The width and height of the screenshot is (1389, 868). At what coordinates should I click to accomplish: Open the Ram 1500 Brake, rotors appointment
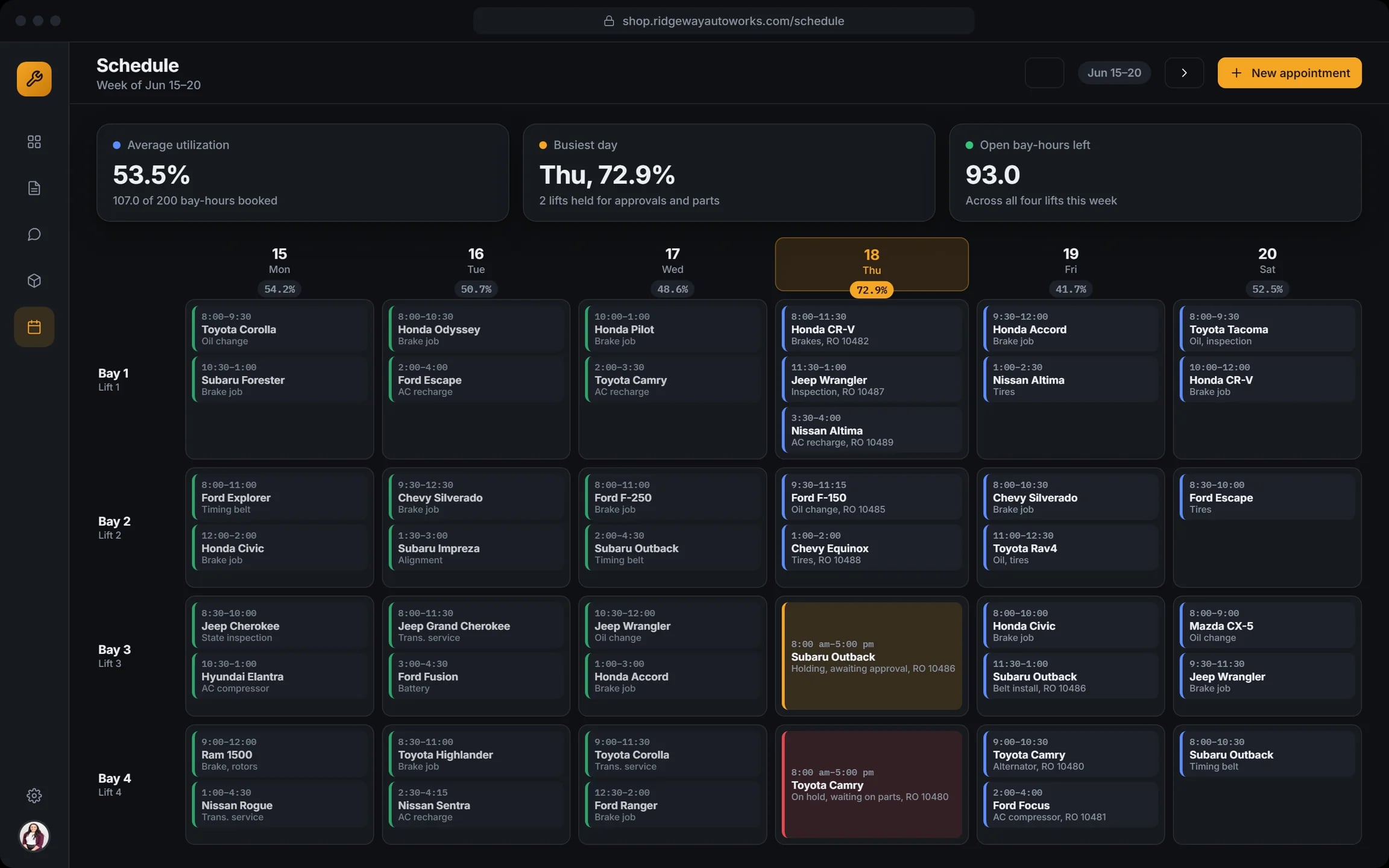[280, 755]
